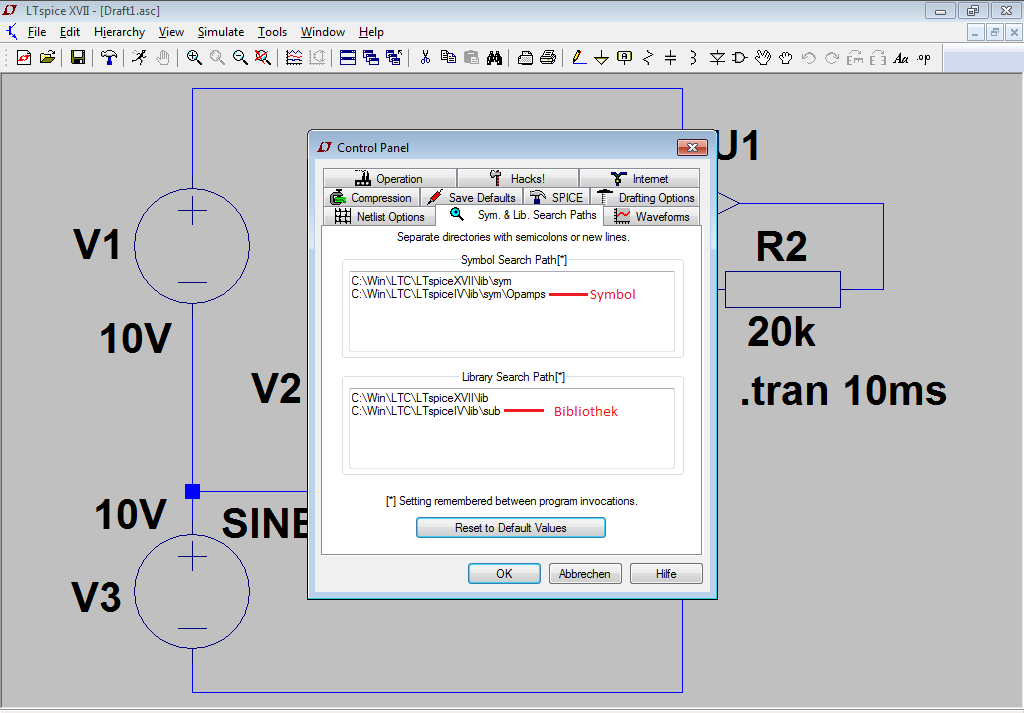Image resolution: width=1024 pixels, height=713 pixels.
Task: Switch to the Save Defaults tab
Action: (472, 197)
